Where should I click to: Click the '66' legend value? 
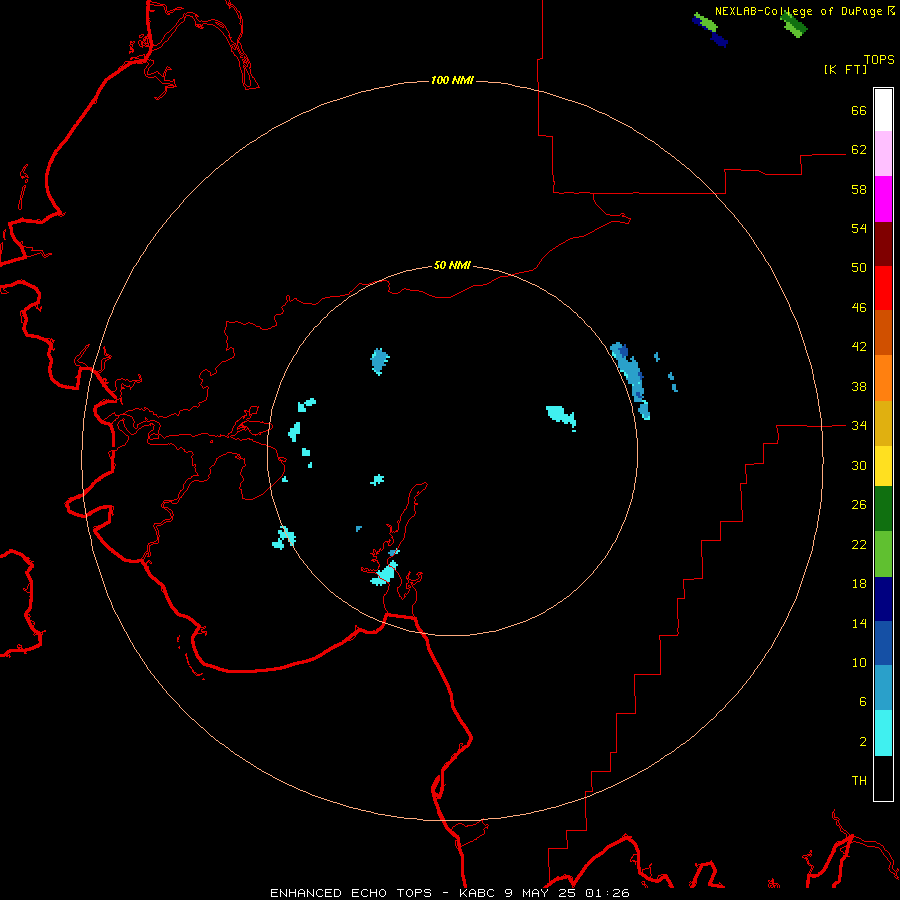point(859,110)
